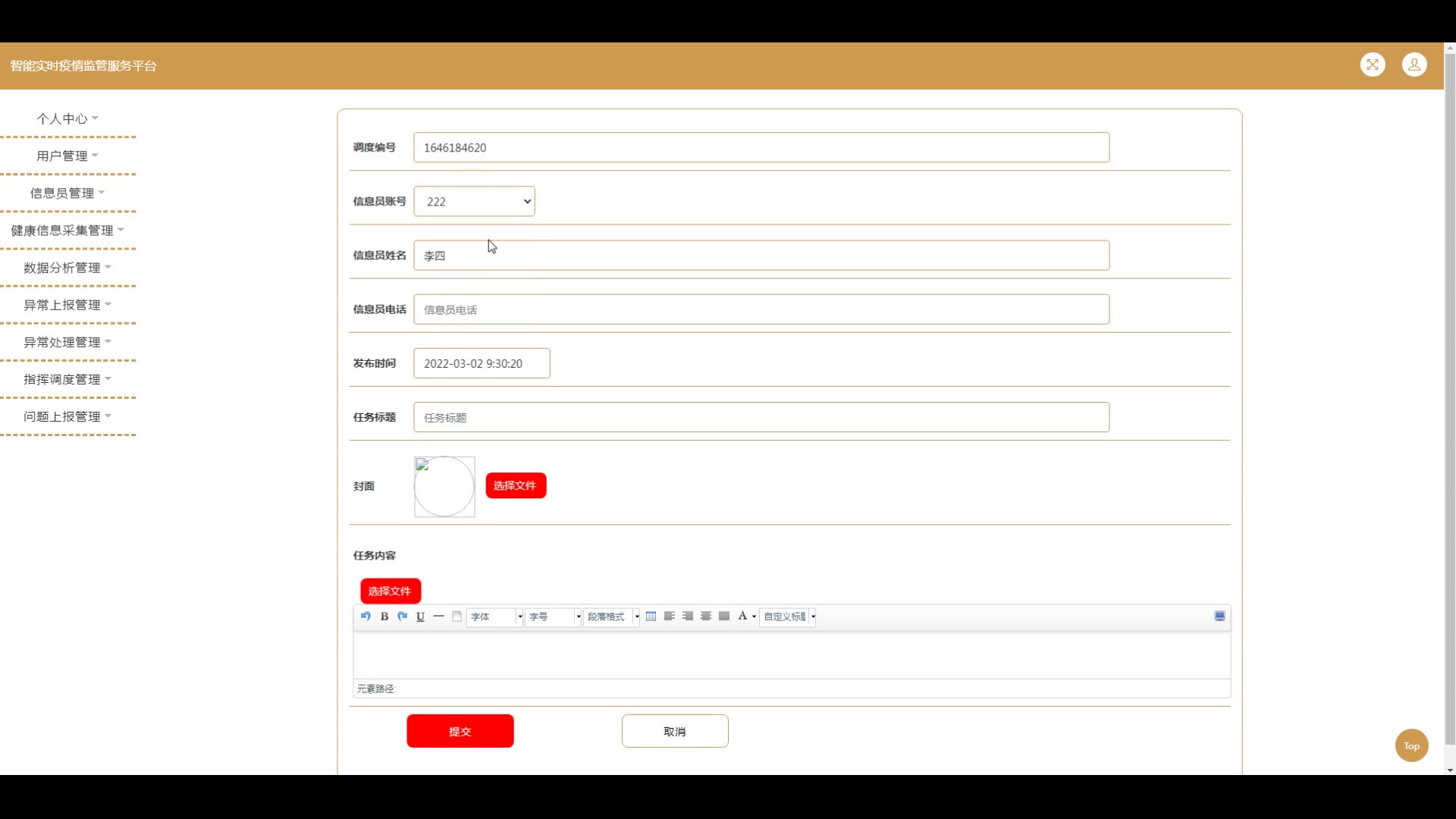Screen dimensions: 1456x819
Task: Expand the 指挥调度管理 sidebar menu
Action: pyautogui.click(x=67, y=379)
